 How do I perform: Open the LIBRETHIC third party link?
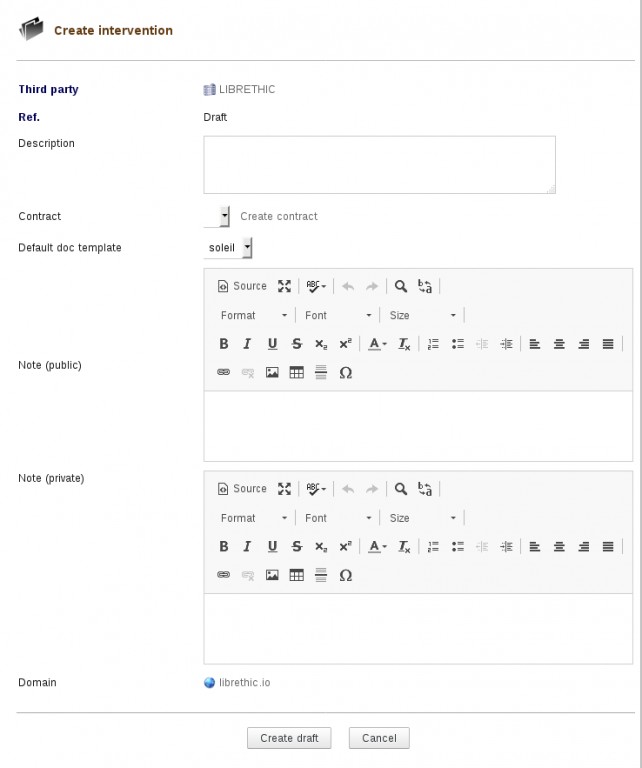[x=246, y=89]
